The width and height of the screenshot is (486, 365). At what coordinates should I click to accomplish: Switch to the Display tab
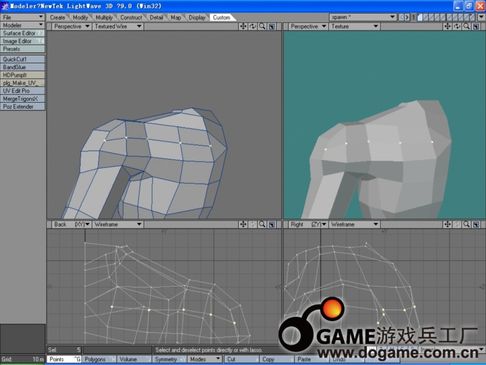pyautogui.click(x=197, y=17)
